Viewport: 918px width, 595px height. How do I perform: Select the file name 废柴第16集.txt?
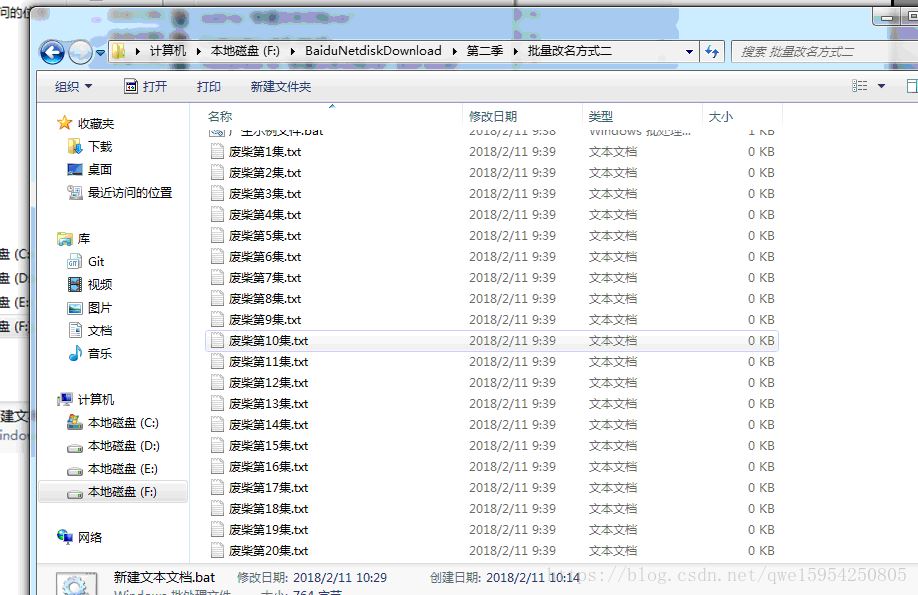click(x=268, y=467)
